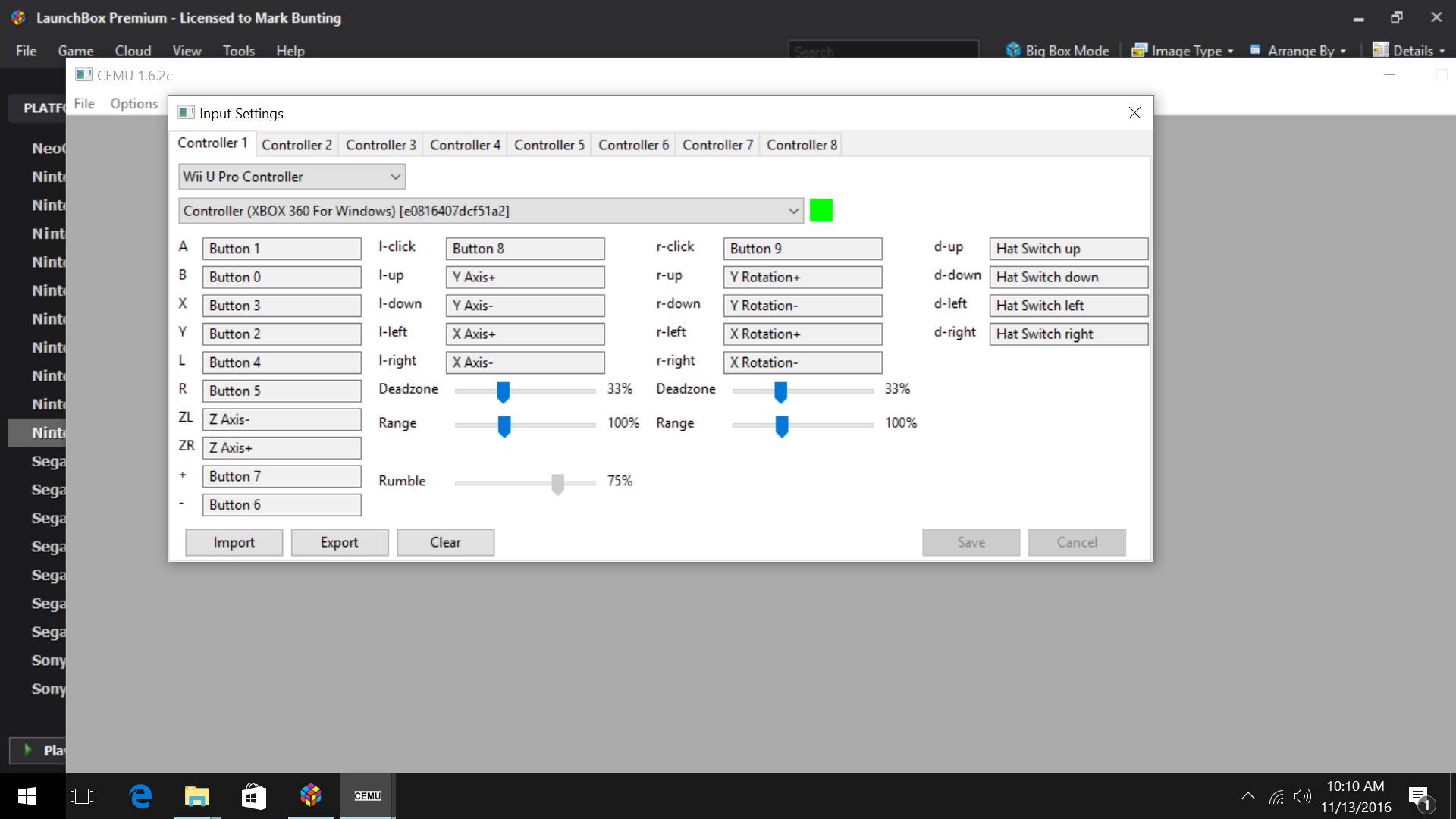Click the LaunchBox search box
Image resolution: width=1456 pixels, height=819 pixels.
[x=883, y=50]
